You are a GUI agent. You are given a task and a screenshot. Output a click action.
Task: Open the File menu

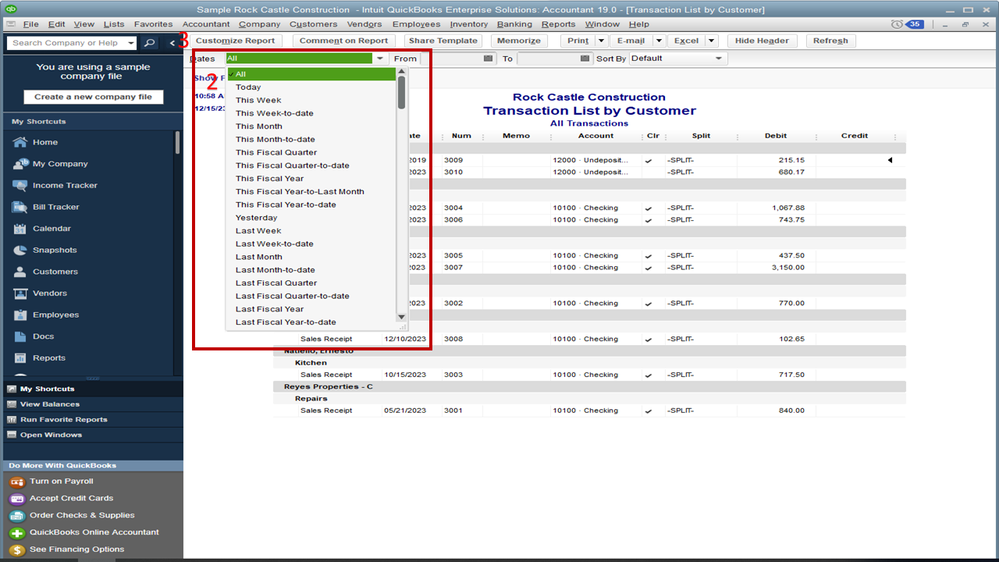coord(31,24)
